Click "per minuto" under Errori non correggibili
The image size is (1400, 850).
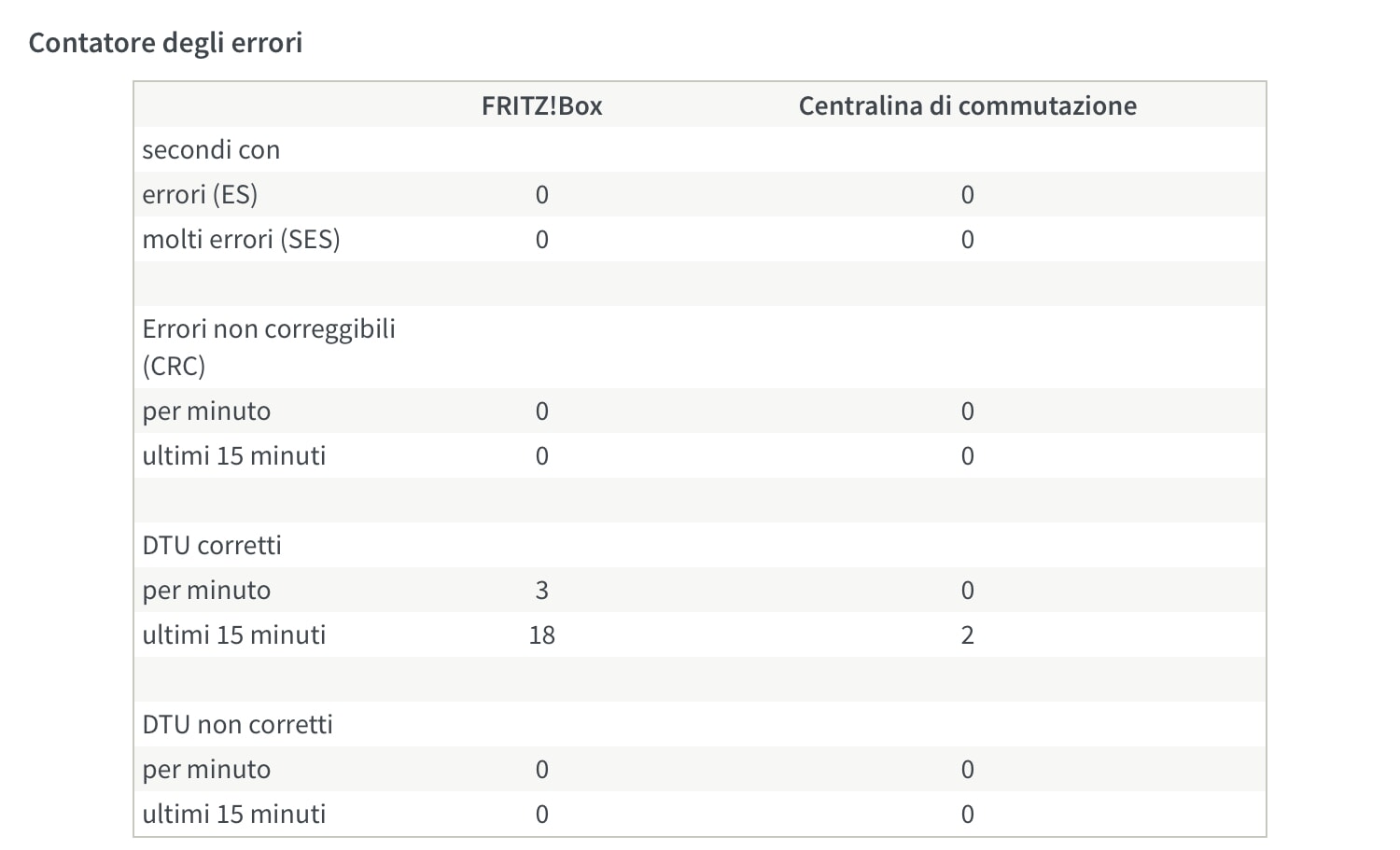206,411
